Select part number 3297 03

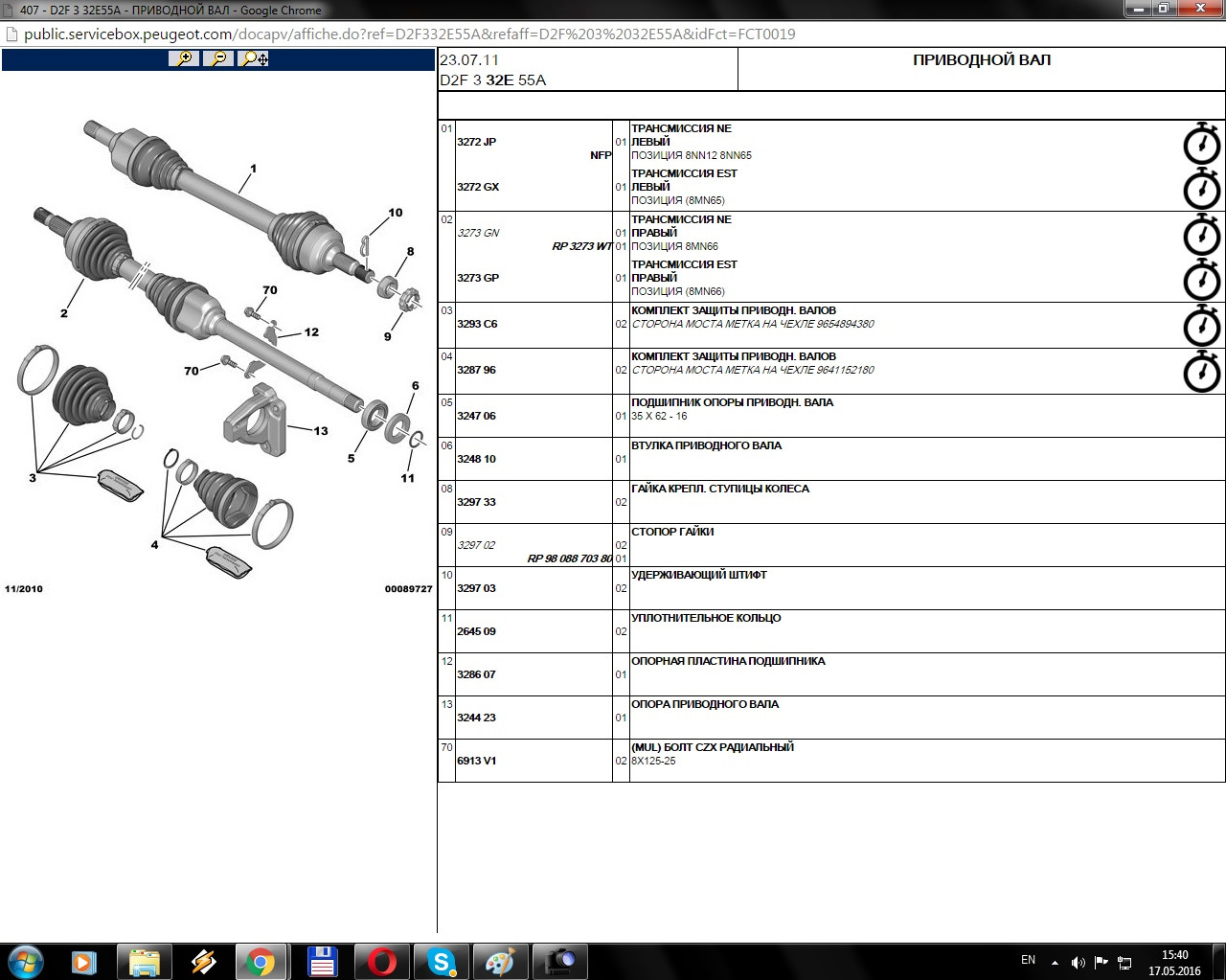click(476, 588)
